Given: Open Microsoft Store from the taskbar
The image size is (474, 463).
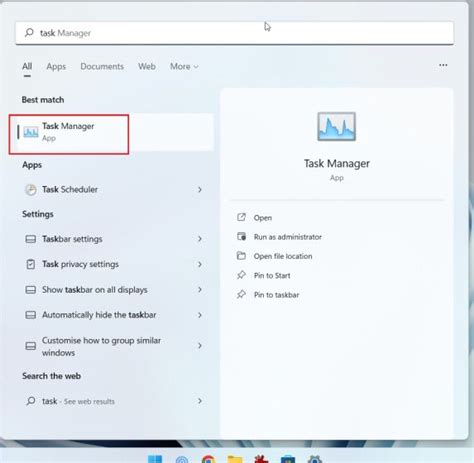Looking at the screenshot, I should coord(288,459).
